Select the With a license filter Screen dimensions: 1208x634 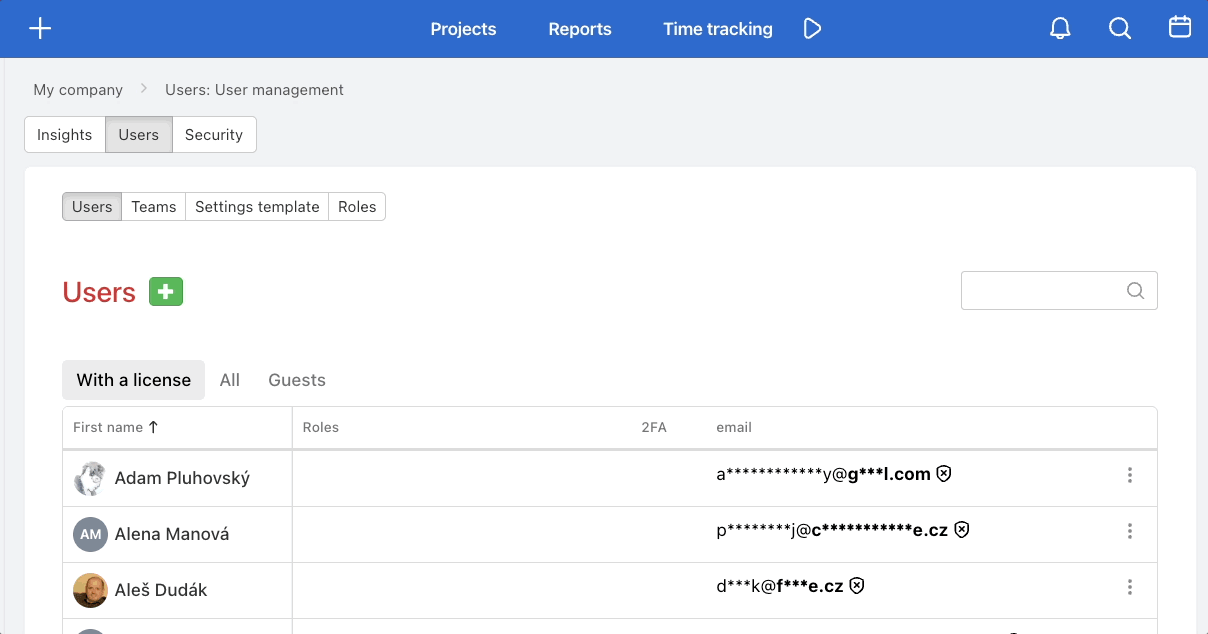pos(134,380)
